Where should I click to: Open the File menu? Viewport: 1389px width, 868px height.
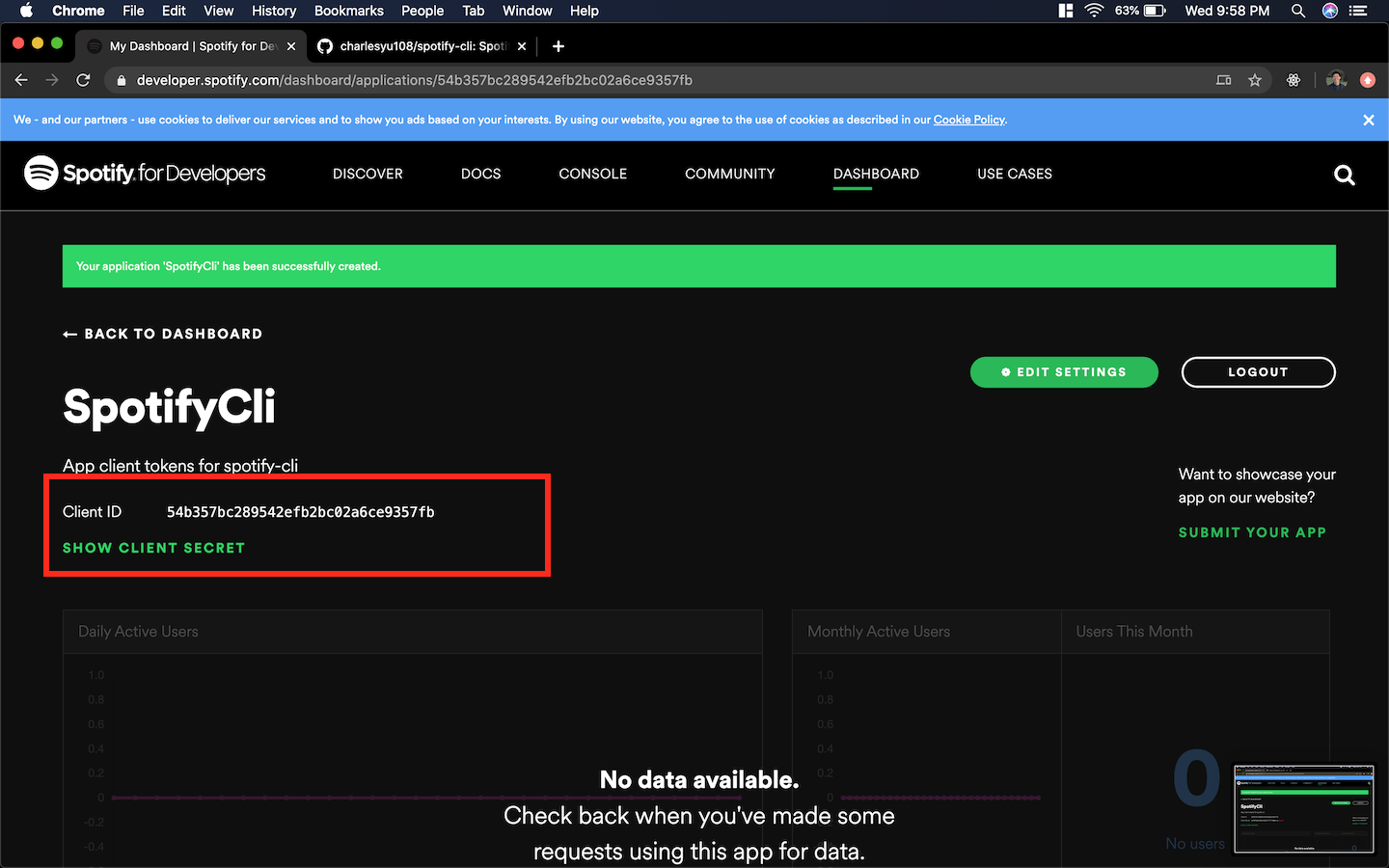pos(133,11)
